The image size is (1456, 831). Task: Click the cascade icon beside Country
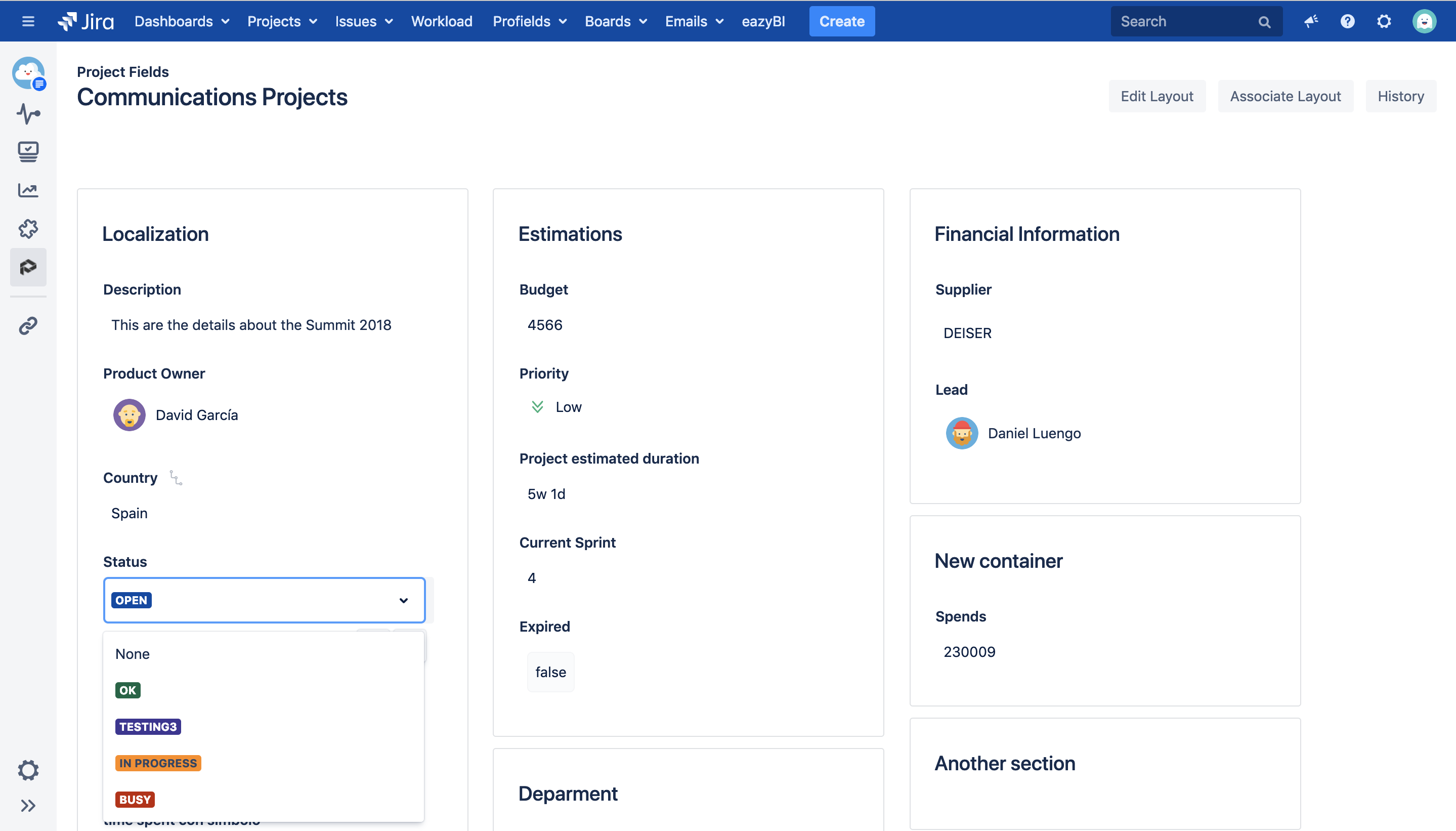[176, 478]
